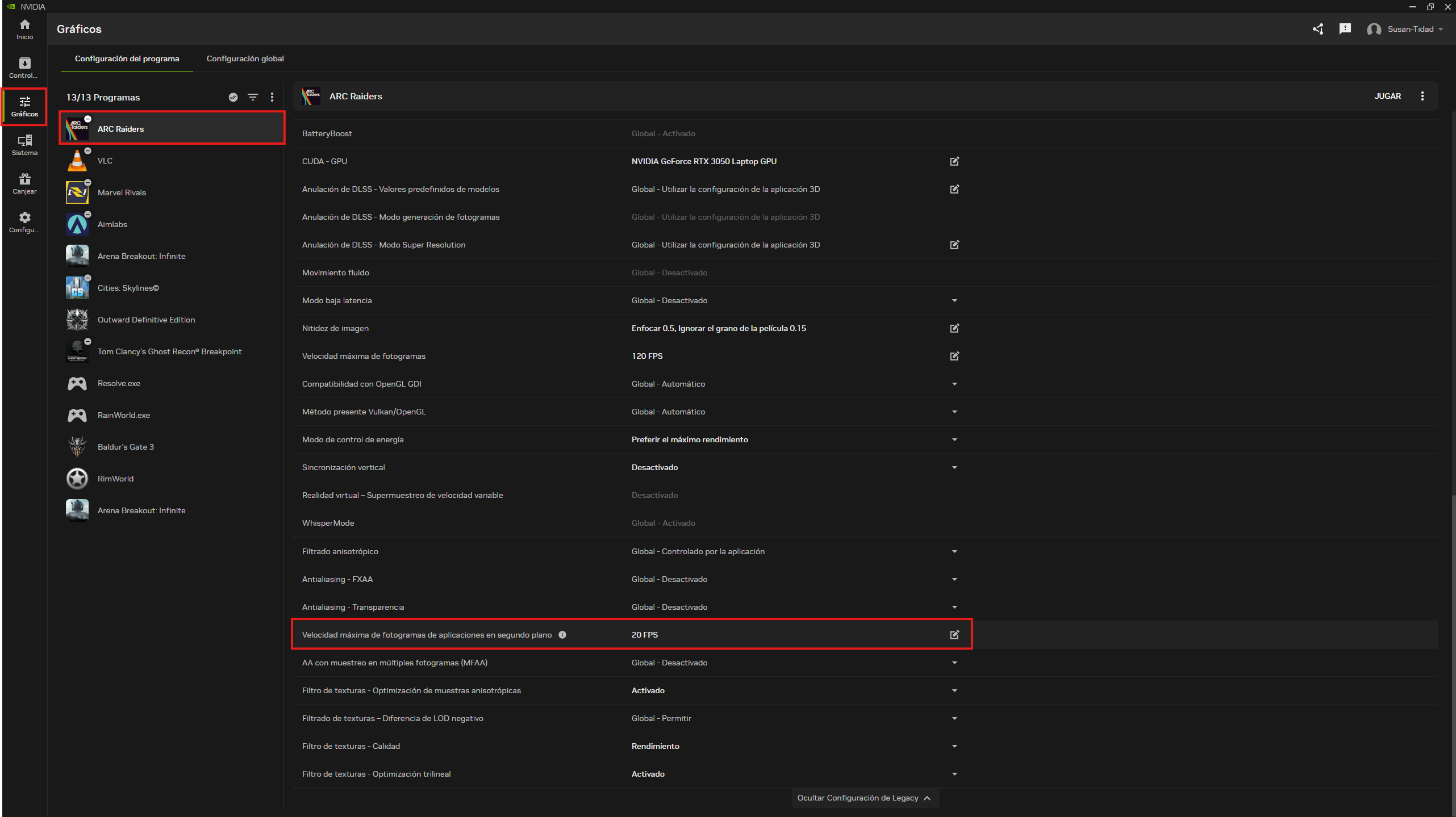Switch to the Configuración global tab
This screenshot has height=817, width=1456.
click(x=245, y=58)
